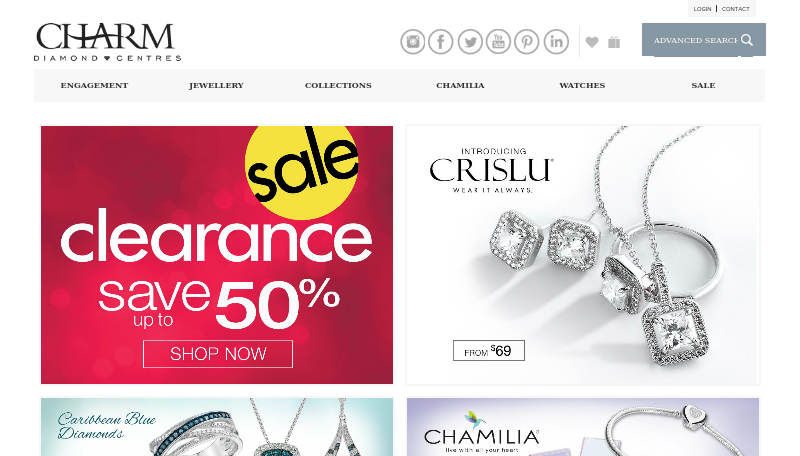Viewport: 800px width, 456px height.
Task: Click the Charm Diamond Centres logo
Action: [108, 42]
